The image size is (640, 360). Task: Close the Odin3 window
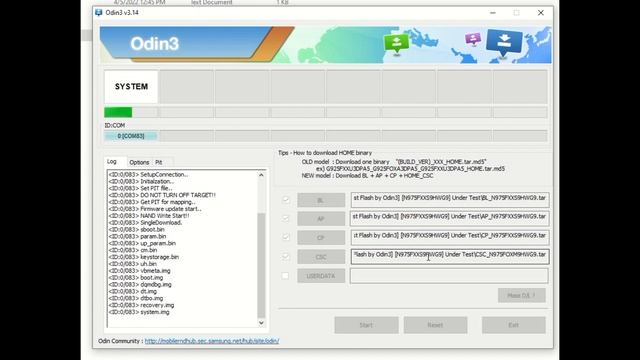(541, 13)
